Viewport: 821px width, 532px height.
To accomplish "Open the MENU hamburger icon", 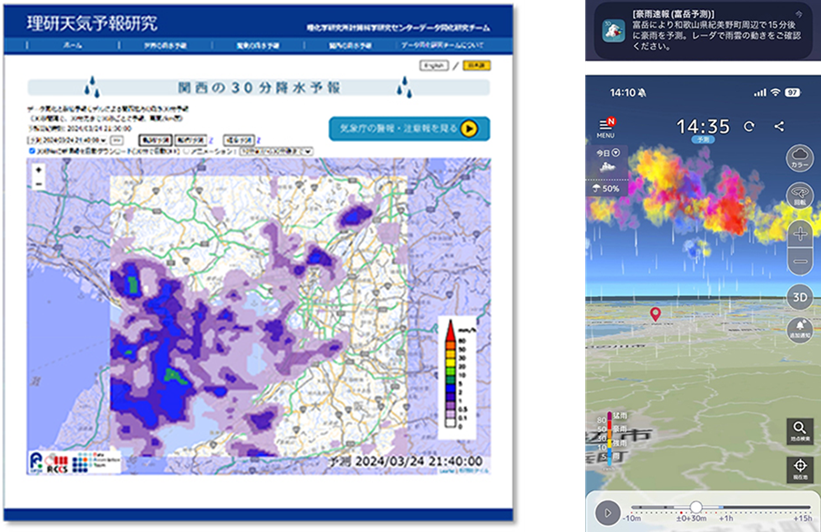I will pyautogui.click(x=605, y=127).
